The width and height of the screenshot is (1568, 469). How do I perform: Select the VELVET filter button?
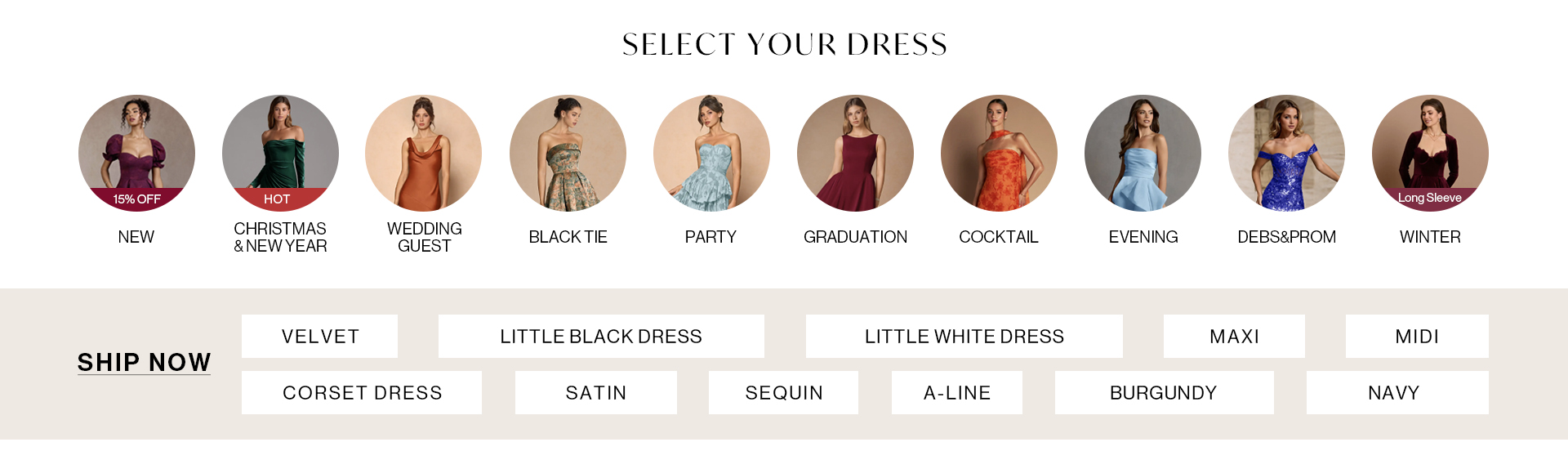(320, 336)
